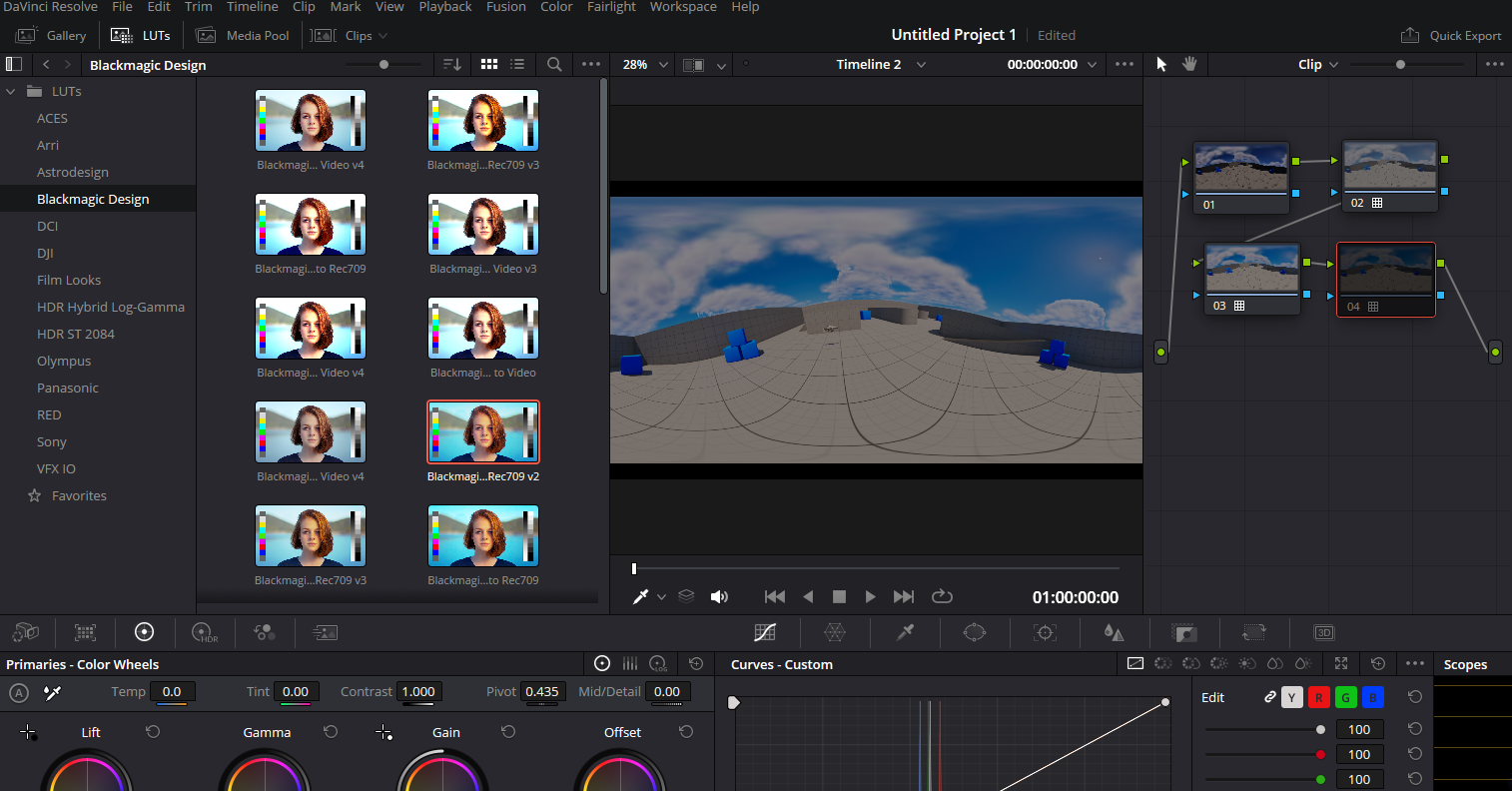Click the auto balance 'A' button
1512x791 pixels.
pyautogui.click(x=18, y=692)
